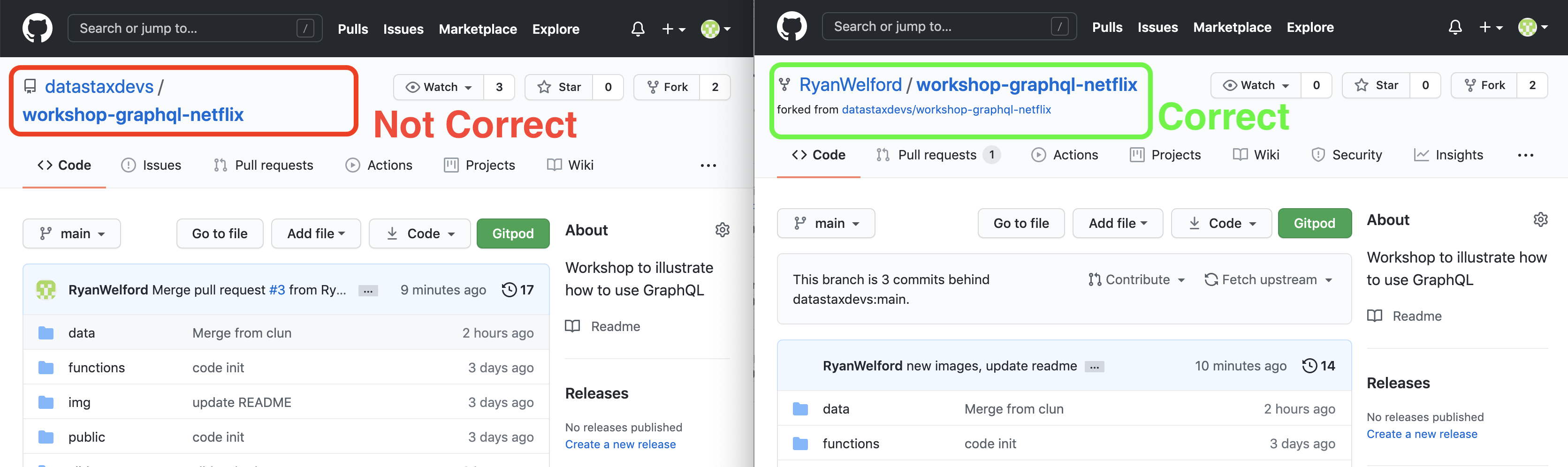Open commit history 14 in right window
Viewport: 1568px width, 467px height.
click(x=1318, y=366)
